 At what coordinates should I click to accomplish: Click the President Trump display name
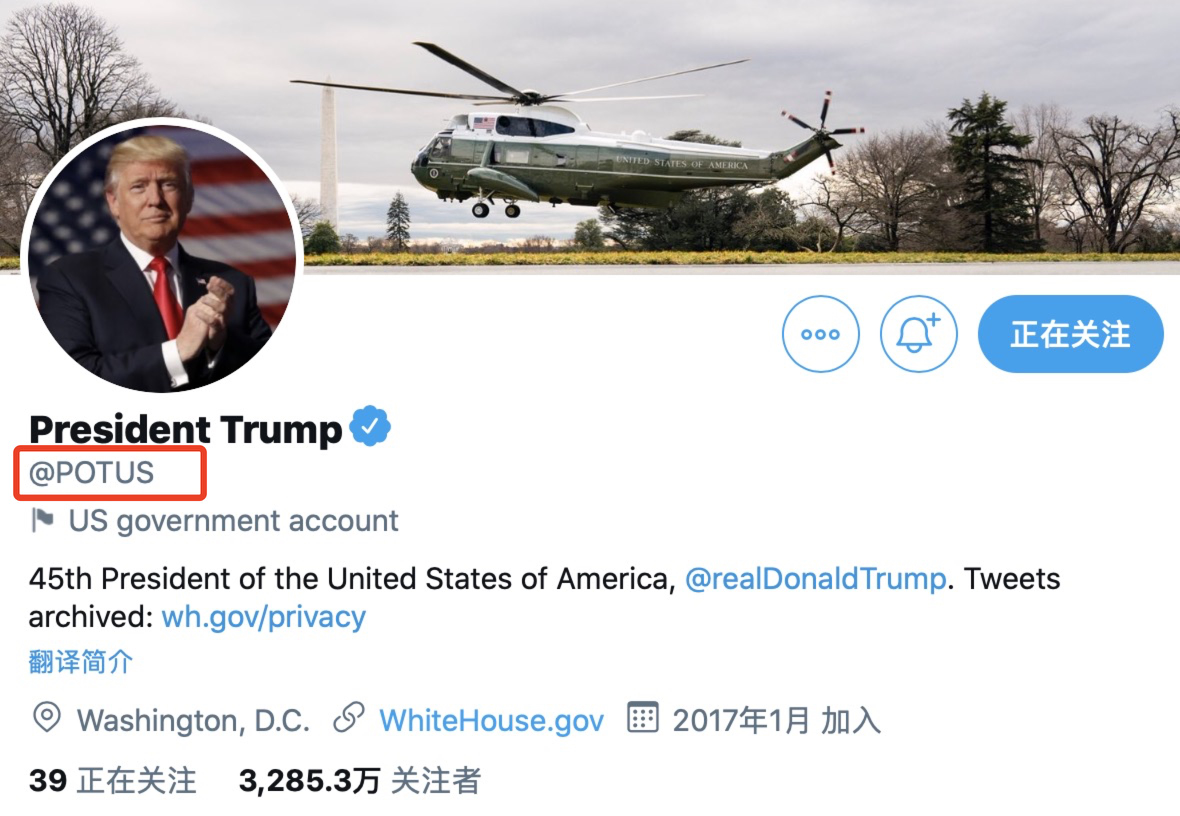185,429
